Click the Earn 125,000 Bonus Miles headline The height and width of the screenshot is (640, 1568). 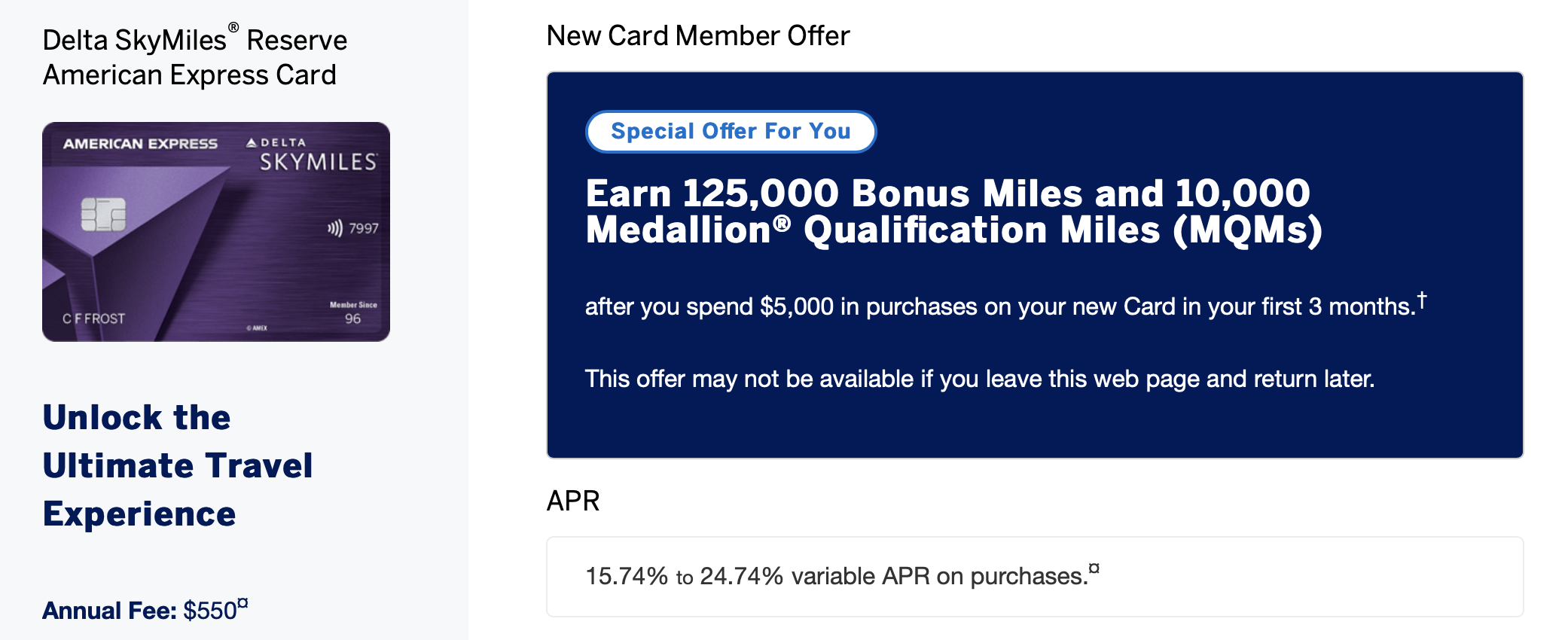tap(954, 212)
